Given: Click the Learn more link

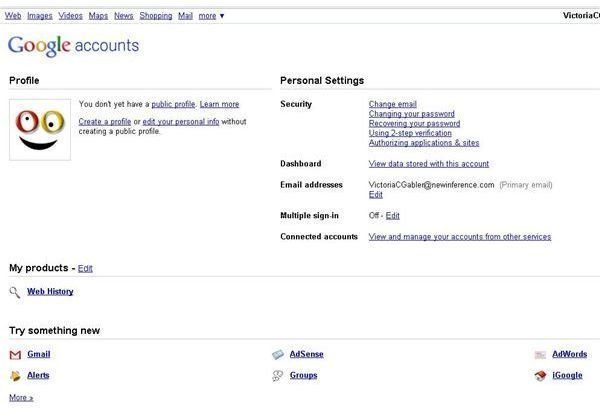Looking at the screenshot, I should 219,104.
